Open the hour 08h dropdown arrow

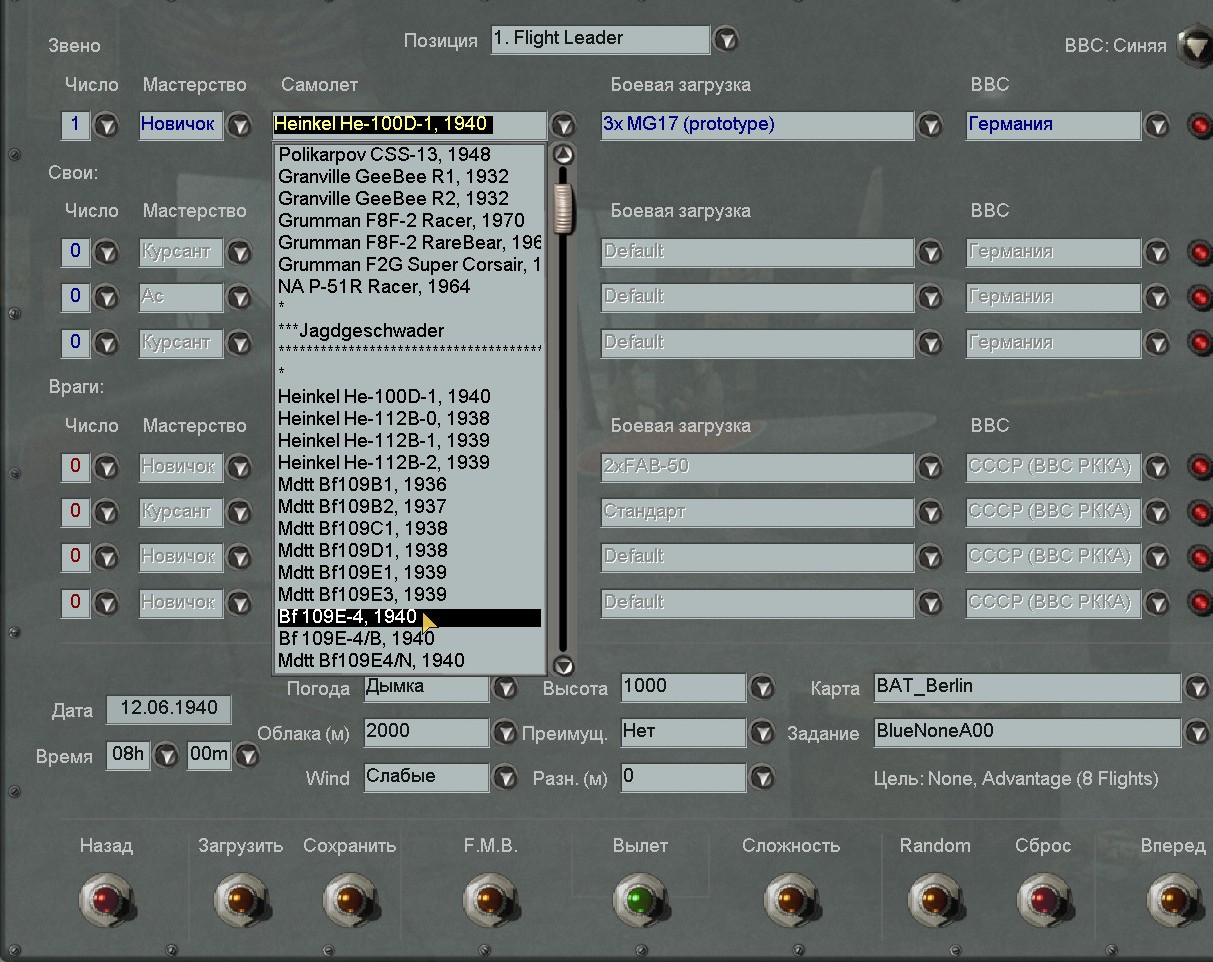coord(166,756)
